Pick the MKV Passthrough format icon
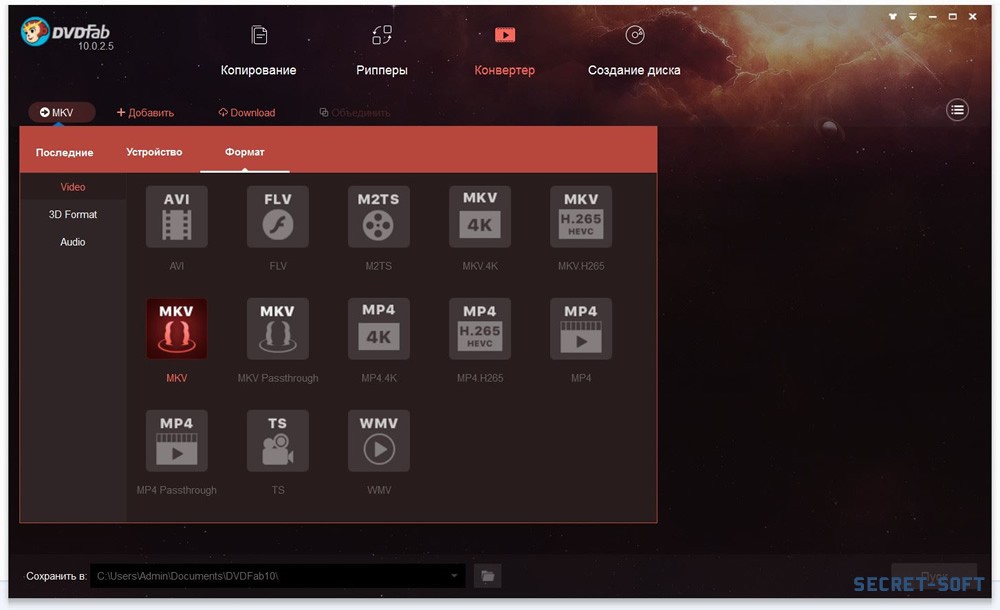The image size is (1000, 610). (x=277, y=329)
